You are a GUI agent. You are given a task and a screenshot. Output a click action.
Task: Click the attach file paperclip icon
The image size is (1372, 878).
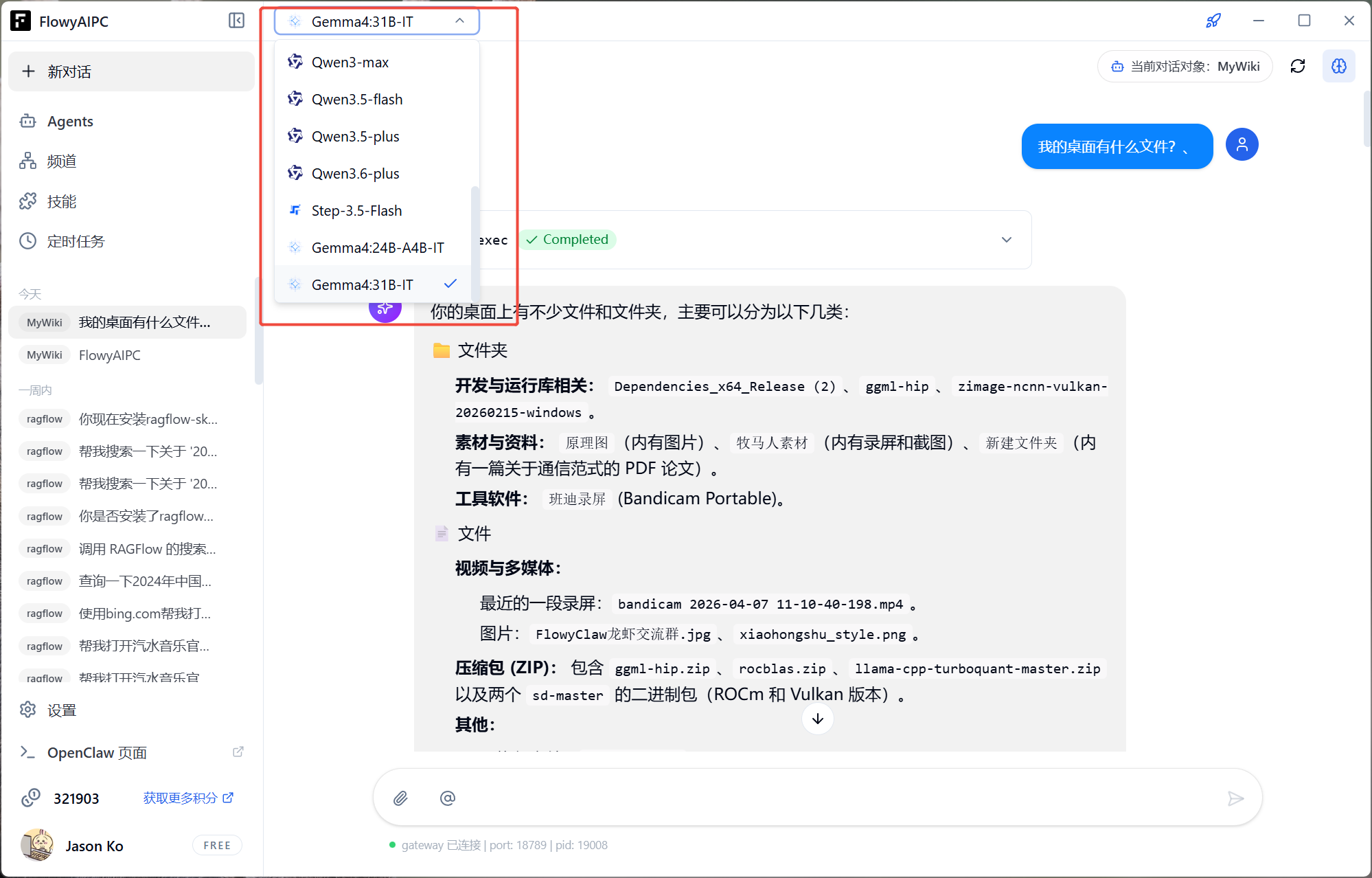coord(400,798)
